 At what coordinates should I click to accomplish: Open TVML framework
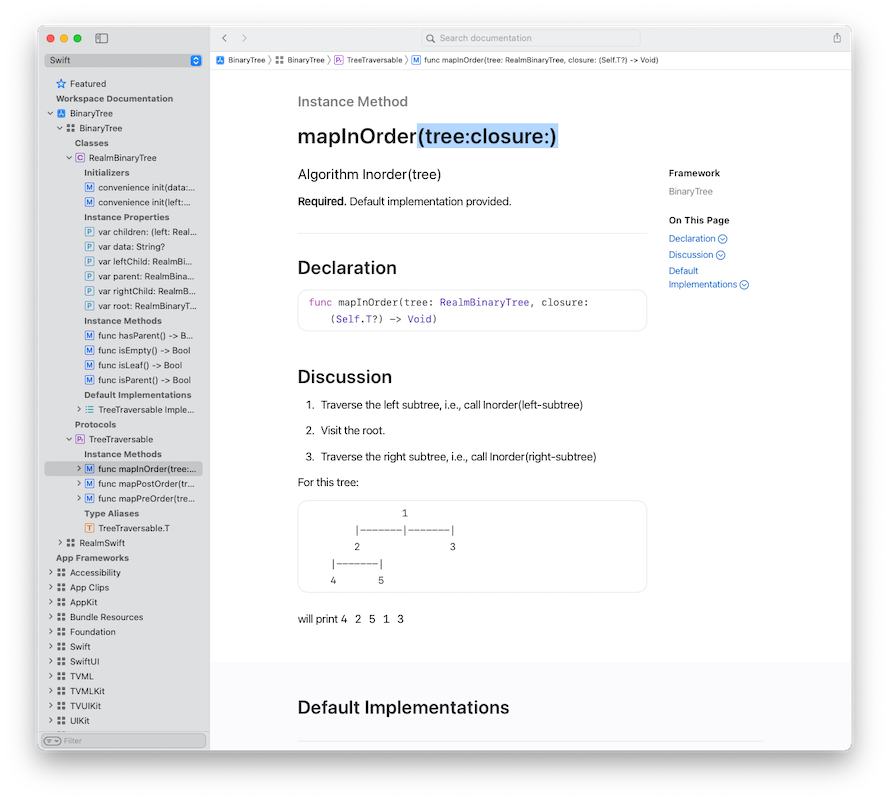pyautogui.click(x=82, y=676)
